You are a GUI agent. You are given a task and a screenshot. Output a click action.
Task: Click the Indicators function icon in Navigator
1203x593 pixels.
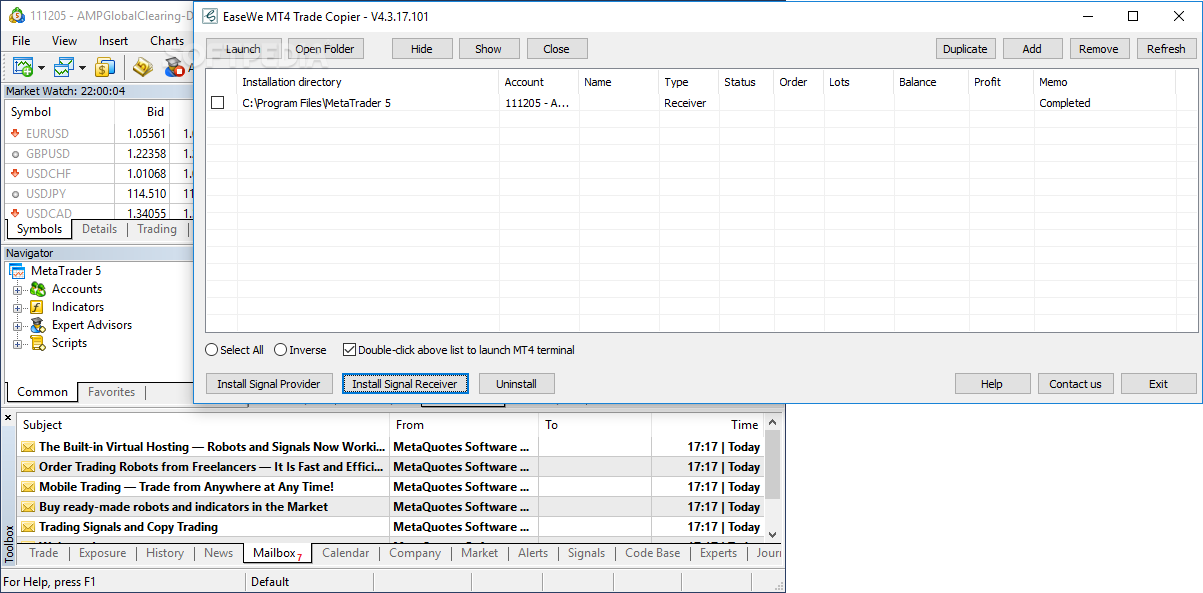coord(38,307)
